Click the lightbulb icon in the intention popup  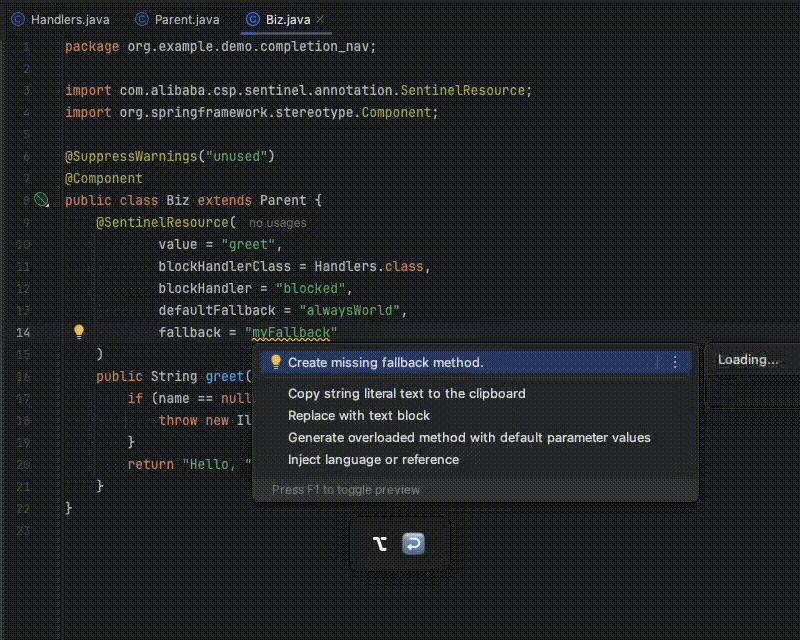(276, 362)
